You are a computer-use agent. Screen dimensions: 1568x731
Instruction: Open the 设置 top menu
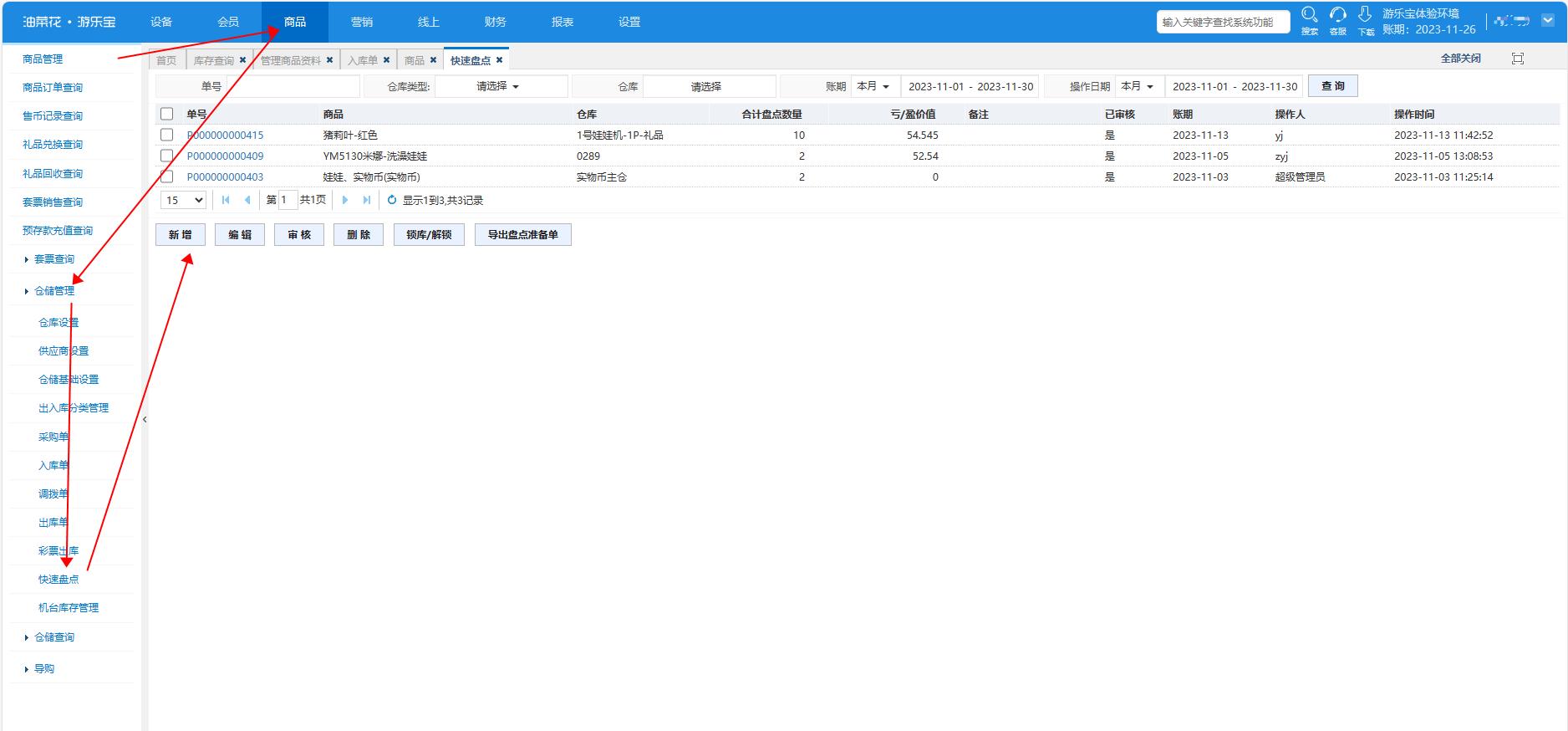pyautogui.click(x=629, y=22)
